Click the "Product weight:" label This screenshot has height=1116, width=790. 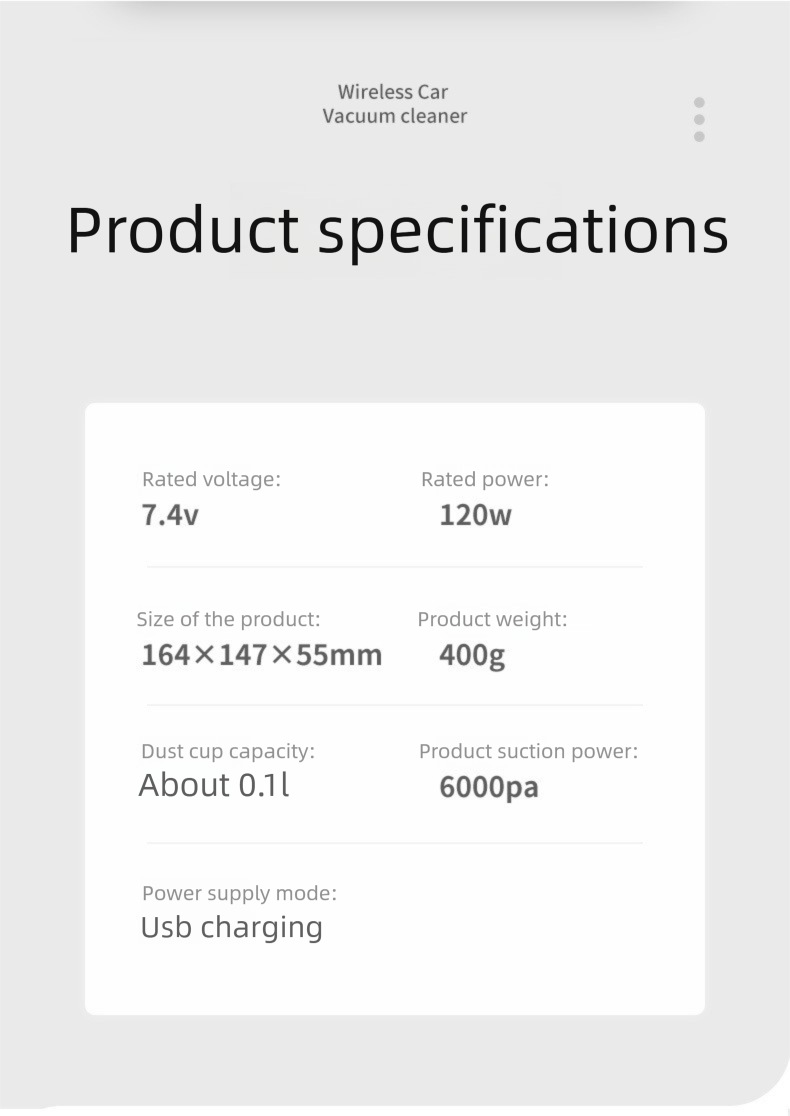(x=492, y=619)
